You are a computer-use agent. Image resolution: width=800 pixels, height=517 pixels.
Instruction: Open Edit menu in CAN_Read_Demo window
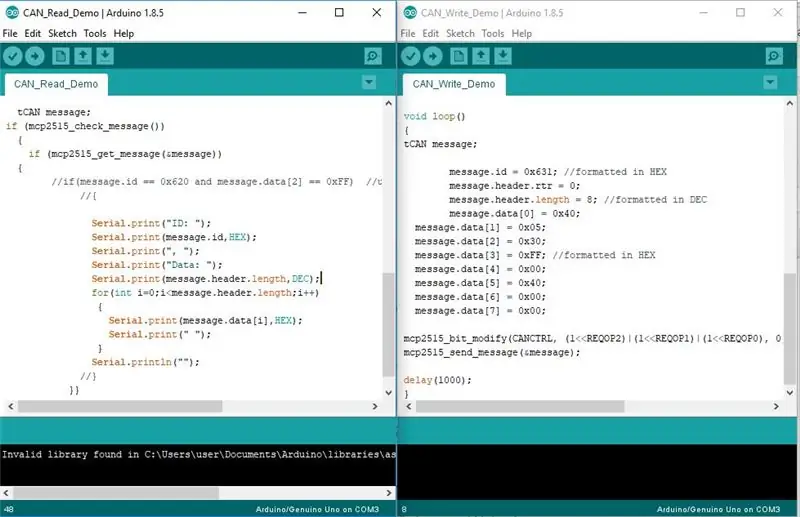click(33, 34)
